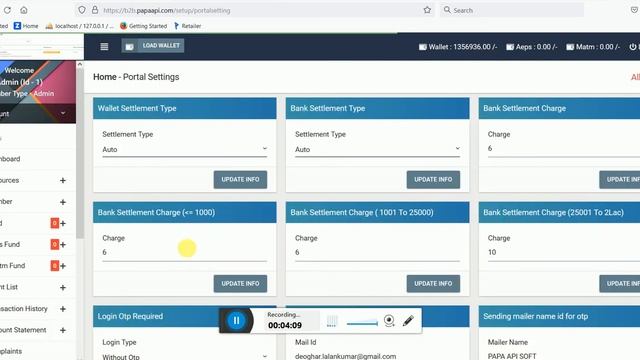Open the Home bookmark
This screenshot has height=360, width=640.
pyautogui.click(x=26, y=26)
